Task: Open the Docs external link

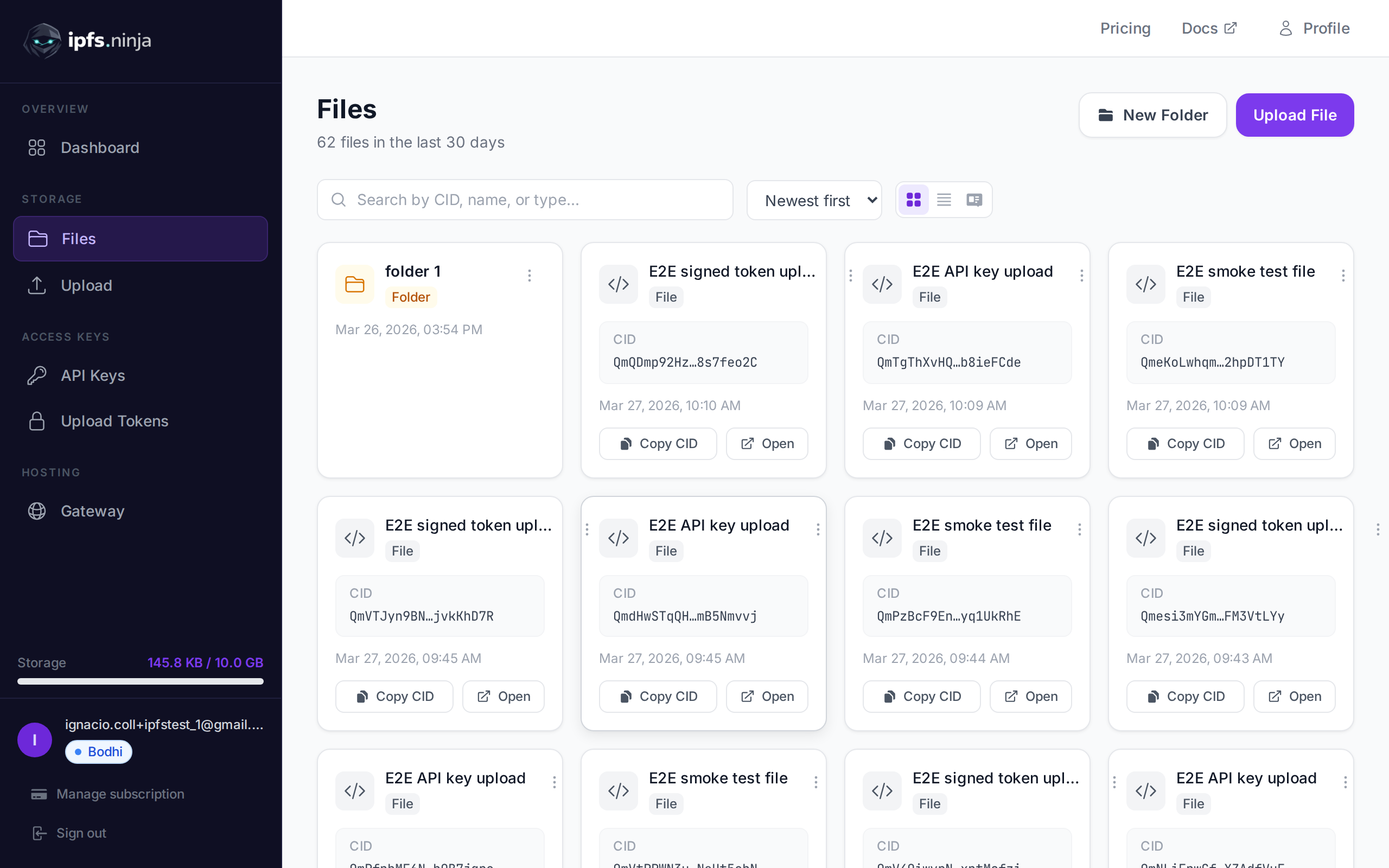Action: click(x=1208, y=28)
